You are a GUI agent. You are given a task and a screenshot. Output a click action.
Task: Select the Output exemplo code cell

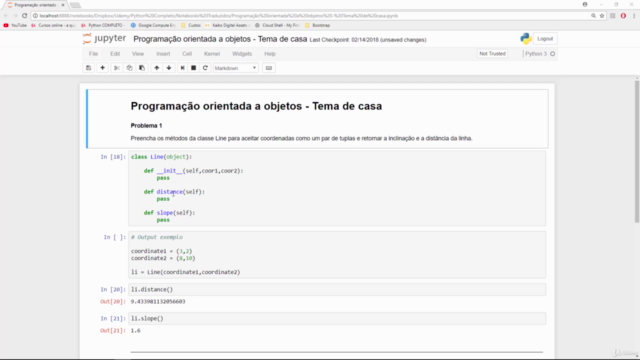337,255
